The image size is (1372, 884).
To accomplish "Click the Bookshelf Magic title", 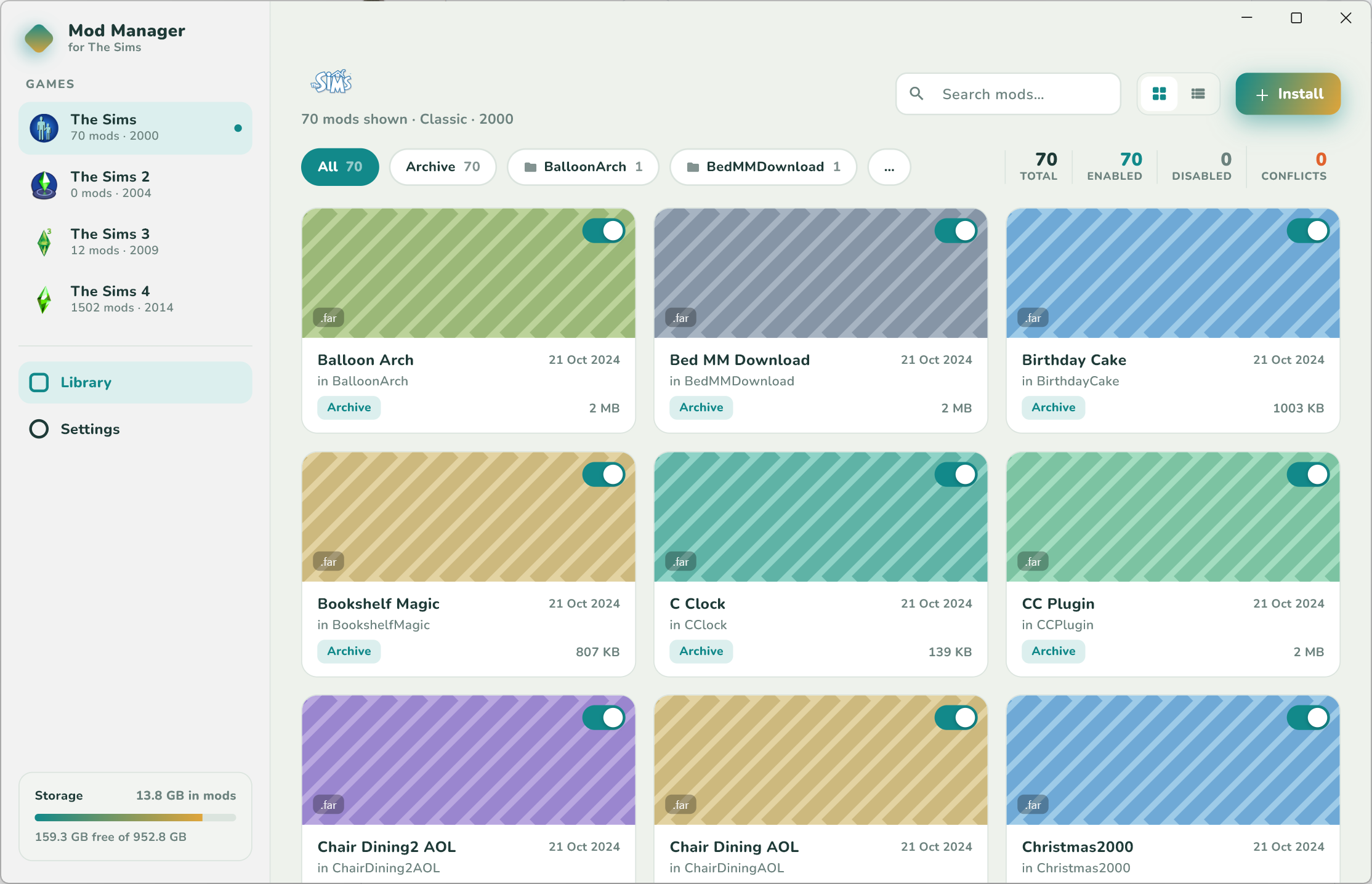I will [379, 604].
